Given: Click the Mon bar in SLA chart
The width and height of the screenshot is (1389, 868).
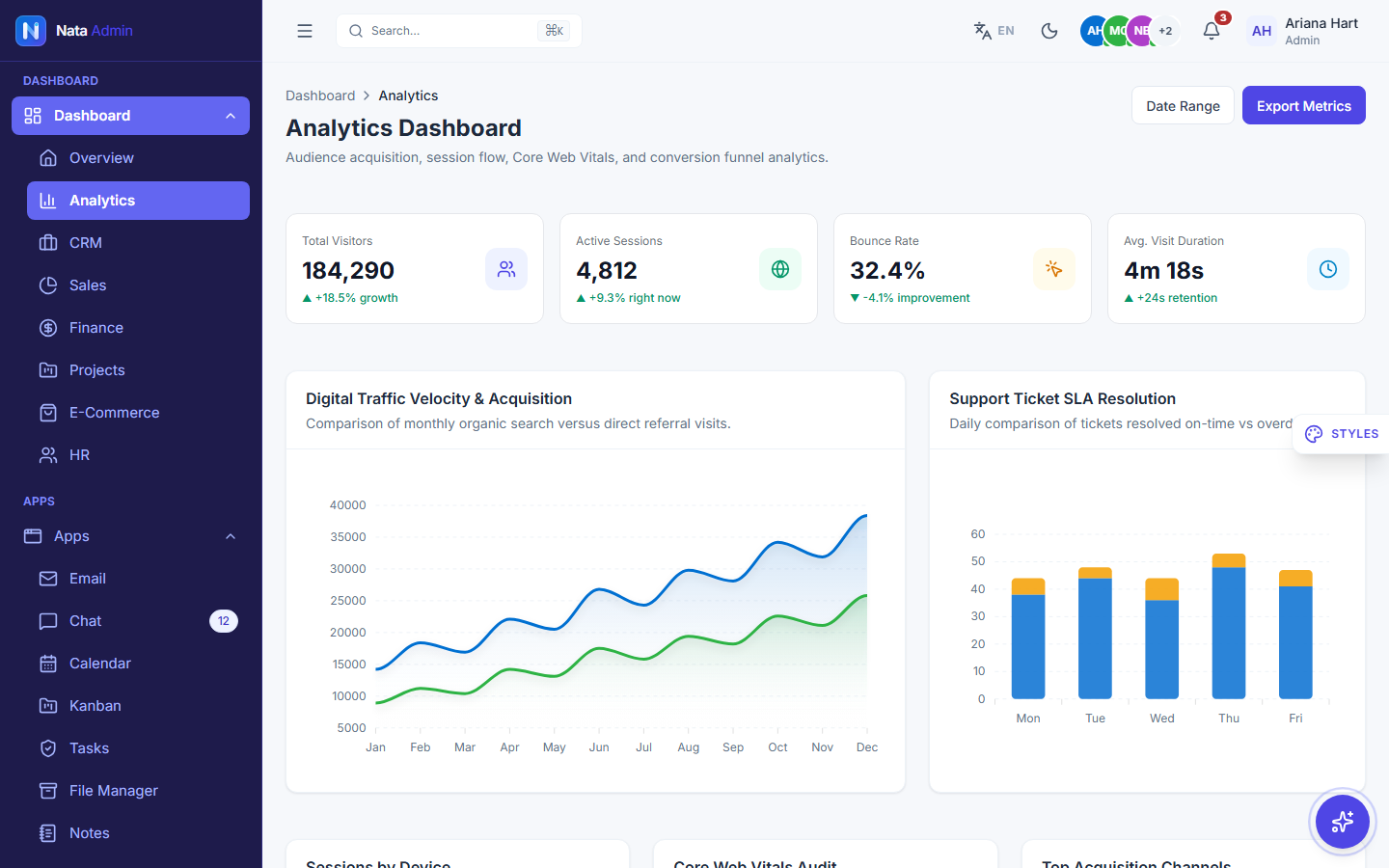Looking at the screenshot, I should tap(1028, 638).
